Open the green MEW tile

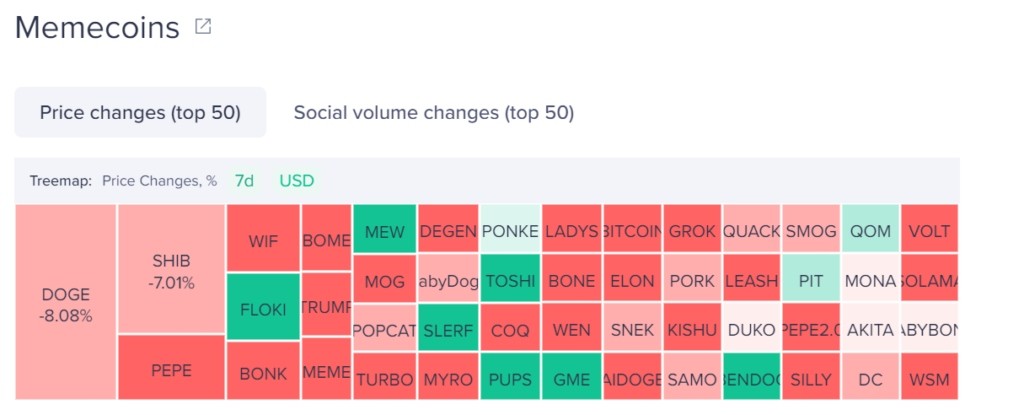point(385,229)
